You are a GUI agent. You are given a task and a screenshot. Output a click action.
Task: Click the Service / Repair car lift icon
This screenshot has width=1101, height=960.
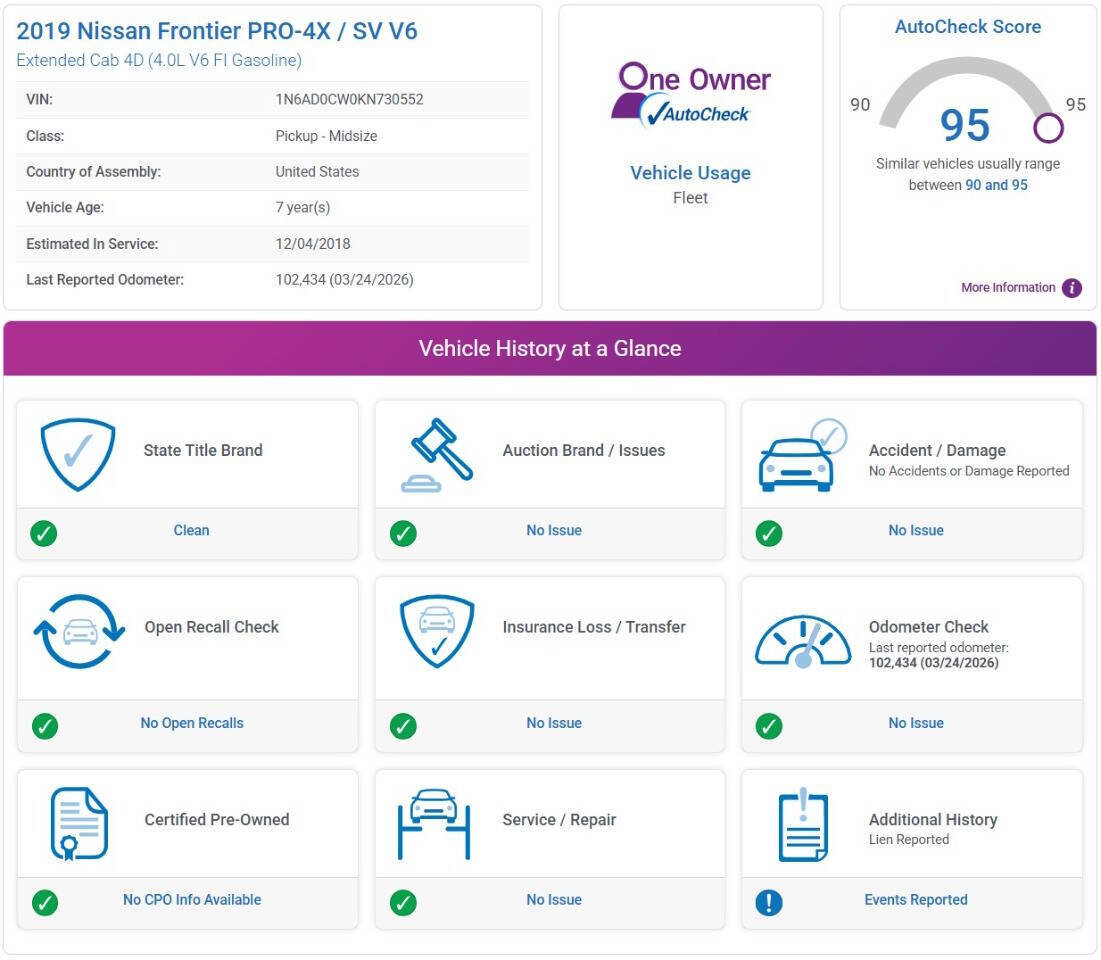pos(433,824)
